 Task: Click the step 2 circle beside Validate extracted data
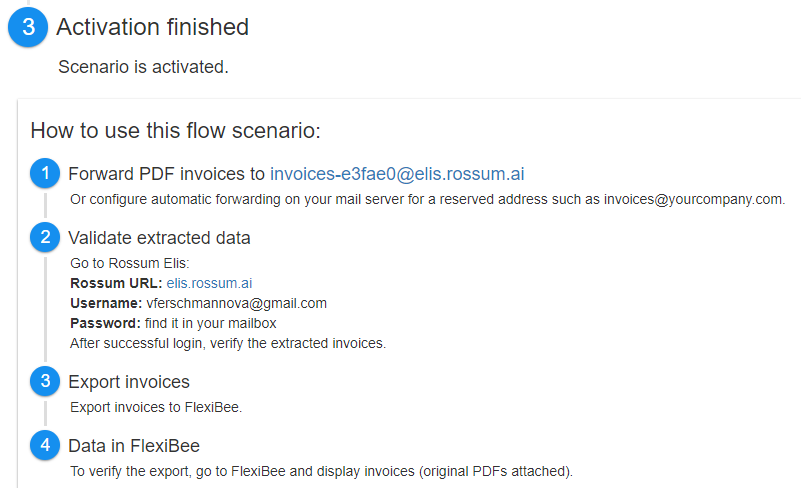tap(45, 237)
